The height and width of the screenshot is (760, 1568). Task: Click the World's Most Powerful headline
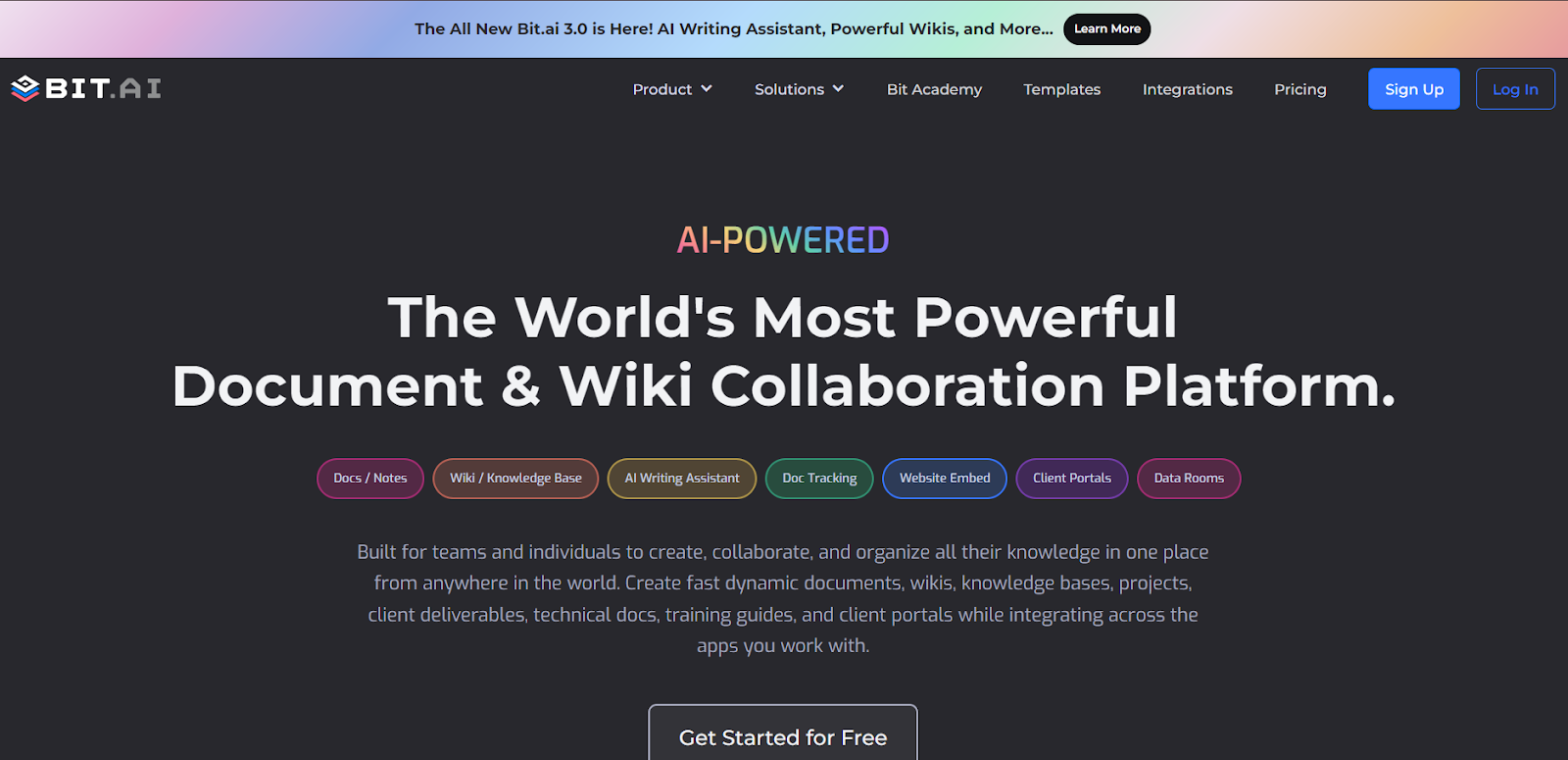tap(783, 351)
